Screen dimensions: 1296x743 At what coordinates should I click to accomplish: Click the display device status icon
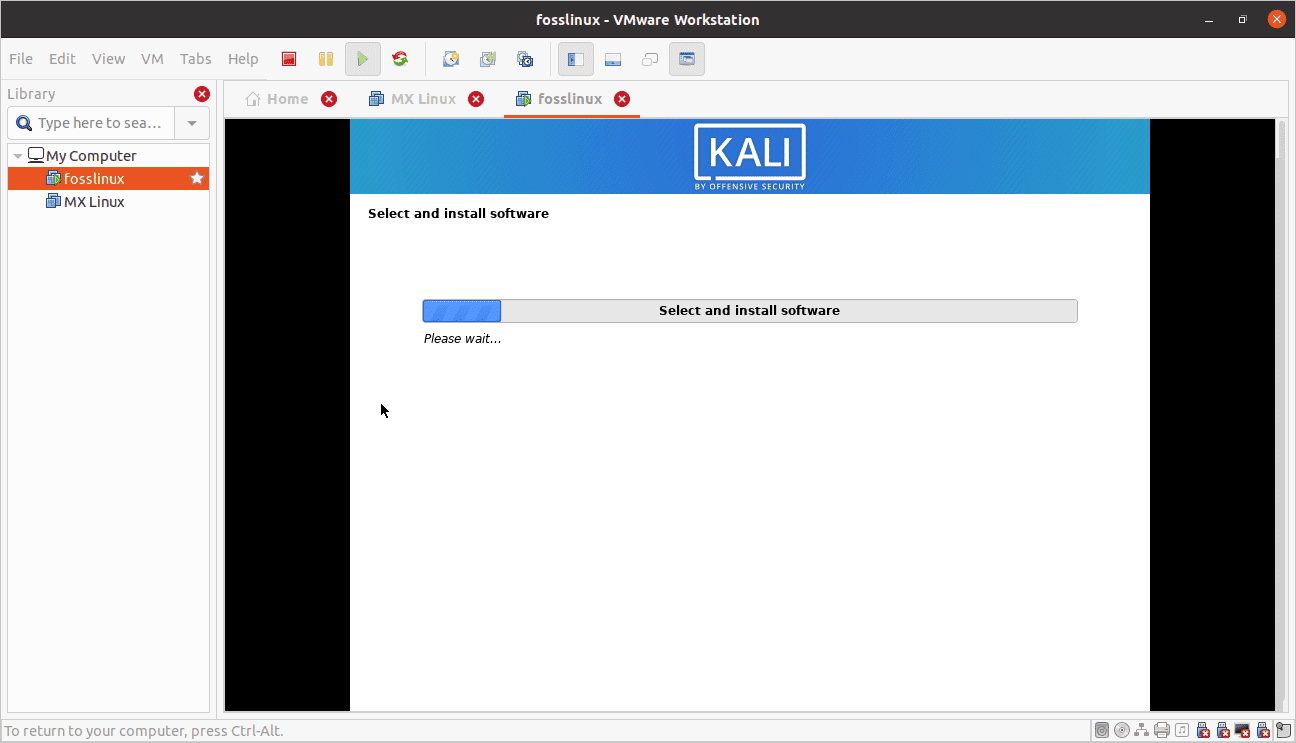[x=1243, y=730]
